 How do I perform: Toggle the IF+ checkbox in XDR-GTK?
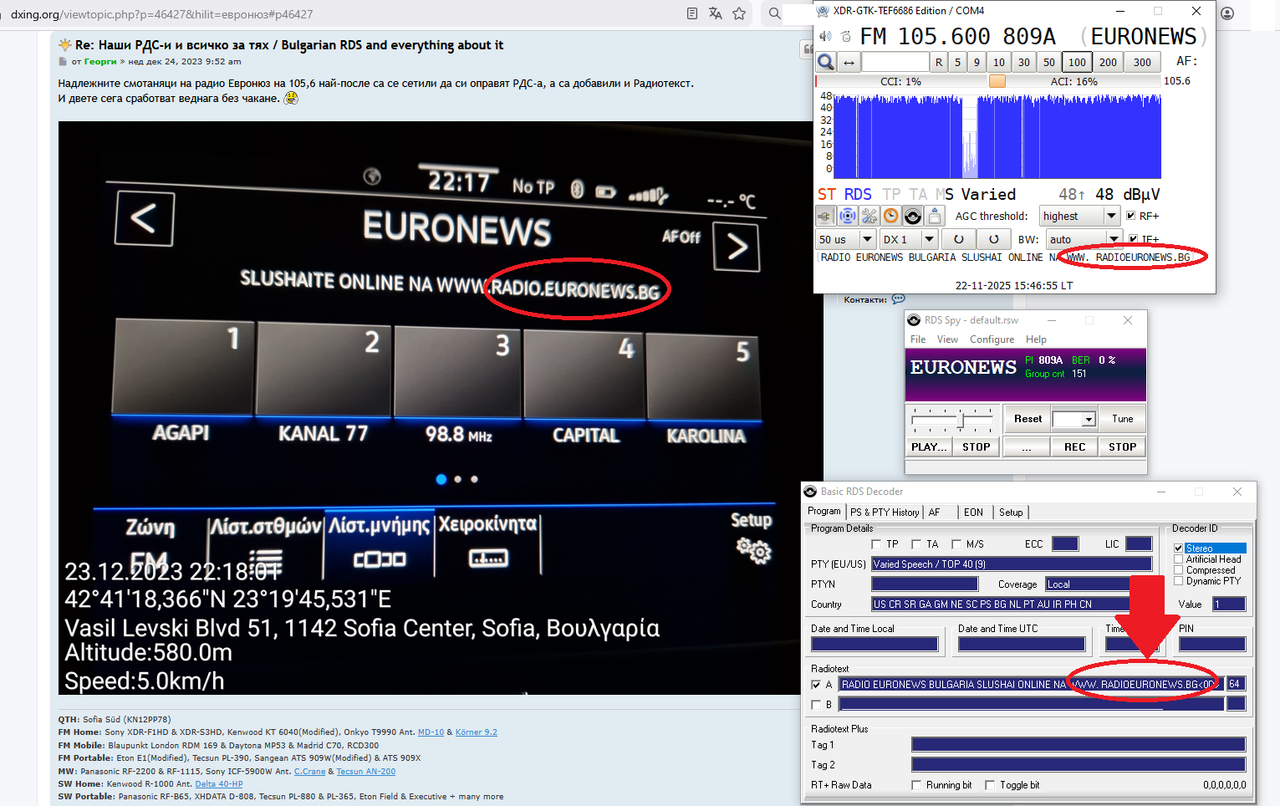pos(1131,240)
